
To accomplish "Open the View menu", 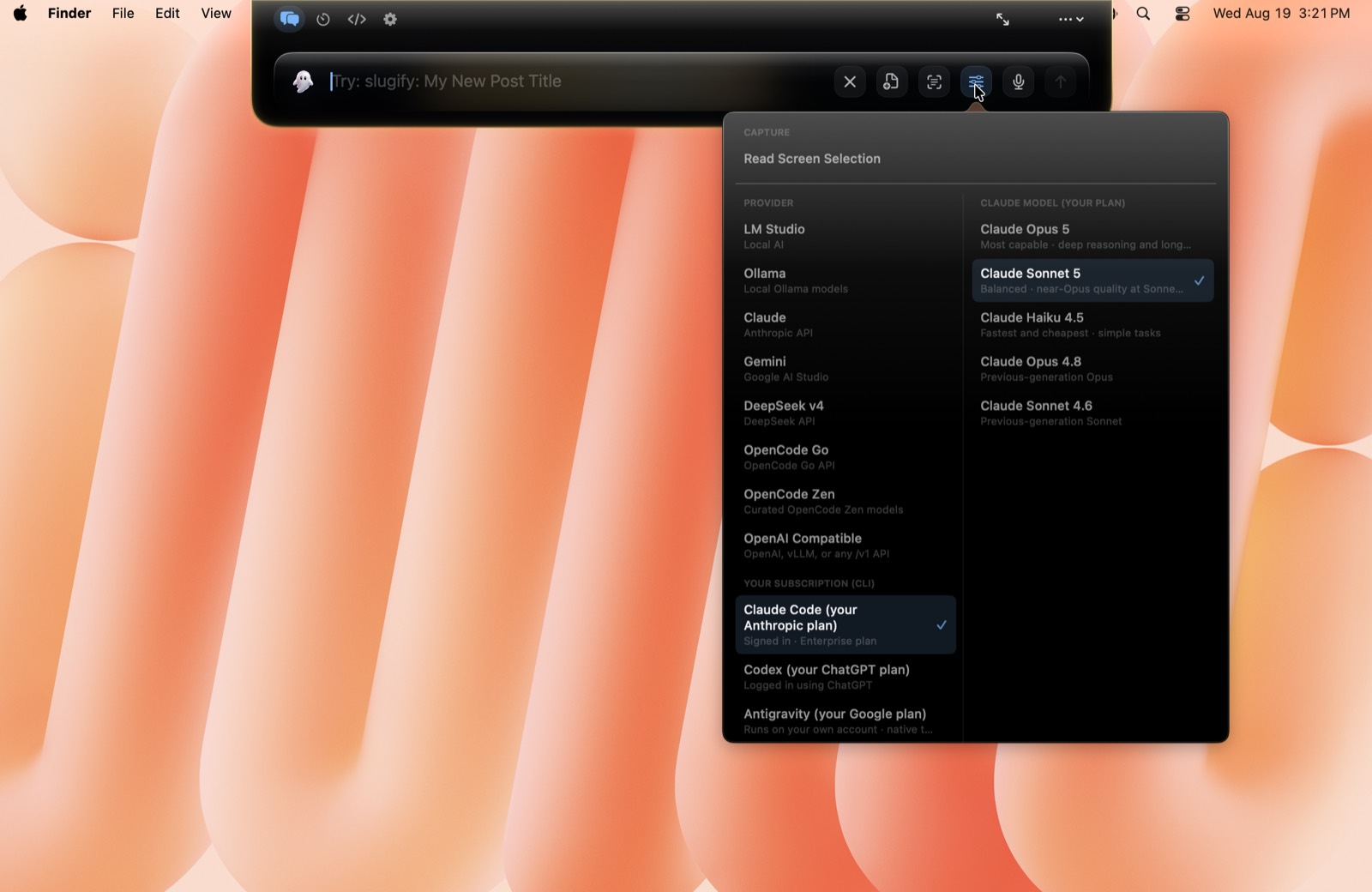I will (x=216, y=13).
